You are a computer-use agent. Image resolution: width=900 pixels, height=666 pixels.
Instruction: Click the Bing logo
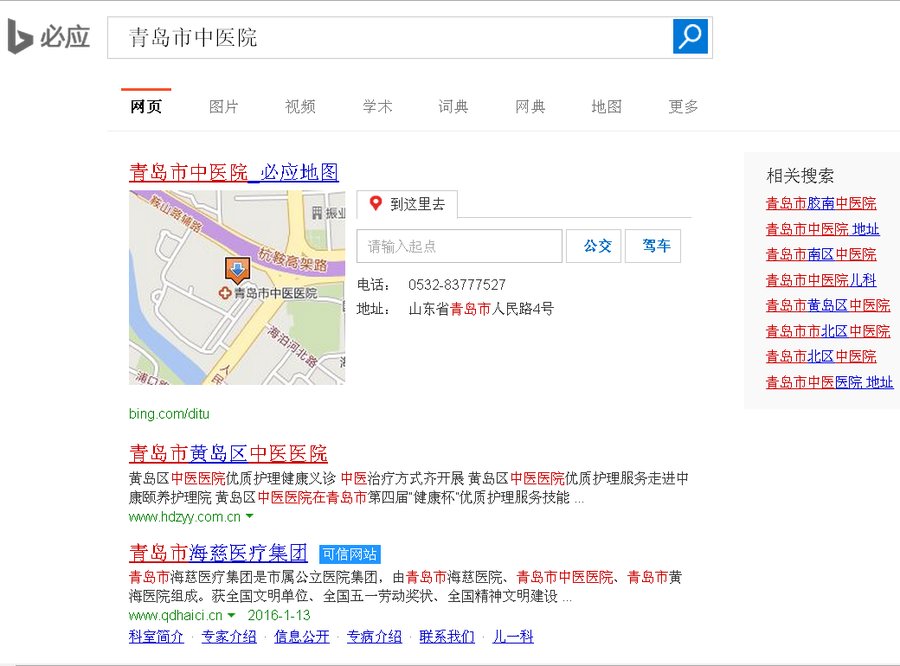click(49, 38)
